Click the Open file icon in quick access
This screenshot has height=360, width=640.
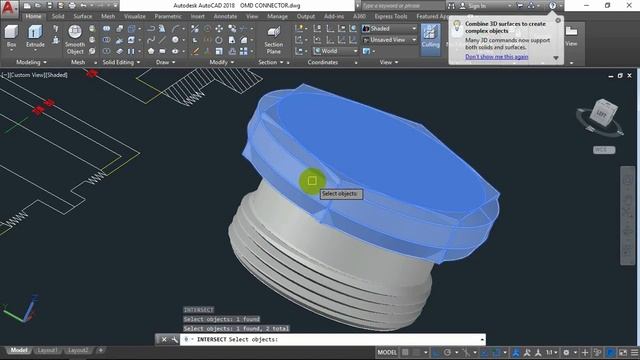click(38, 6)
